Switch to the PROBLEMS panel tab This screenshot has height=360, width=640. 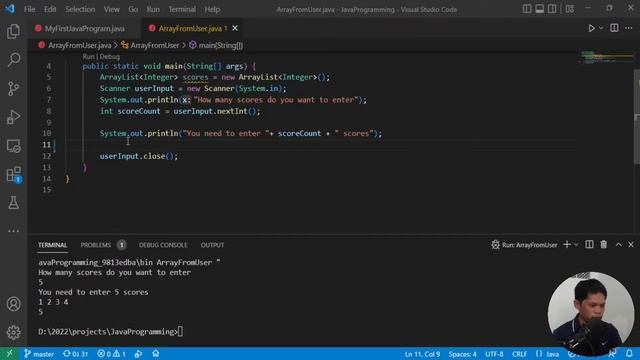pos(96,245)
